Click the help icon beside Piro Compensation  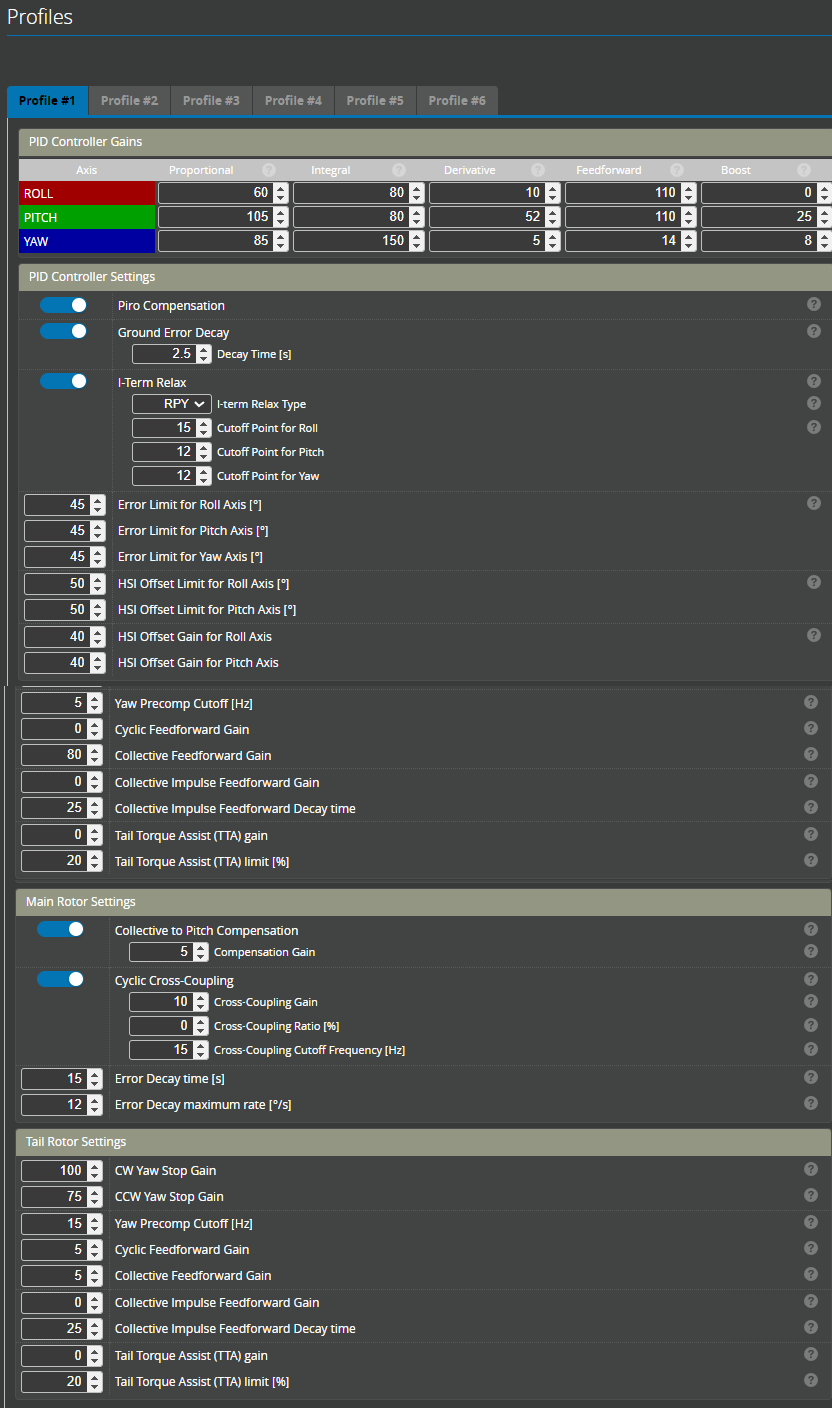pos(812,303)
